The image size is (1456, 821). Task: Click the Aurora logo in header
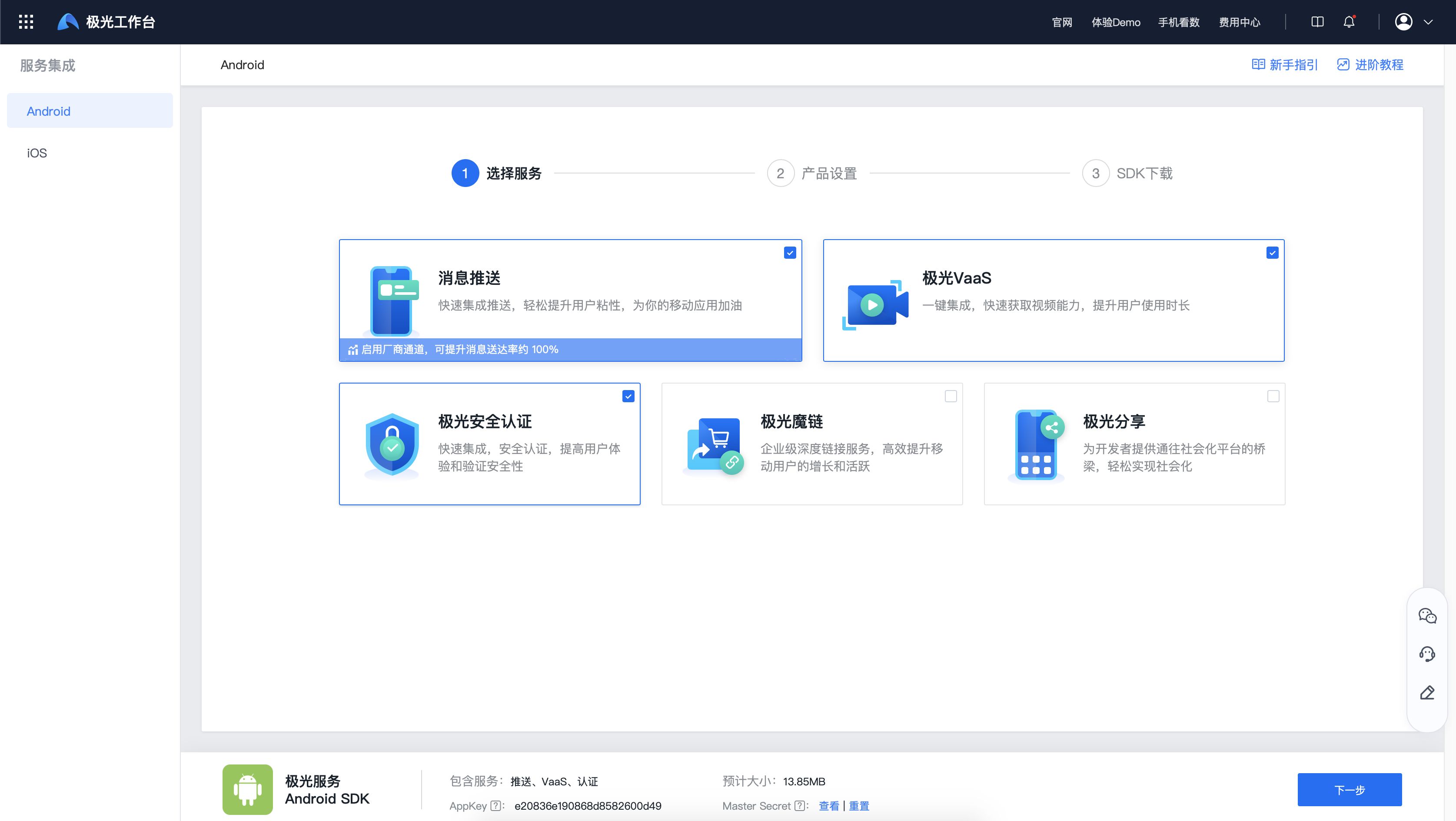click(68, 22)
